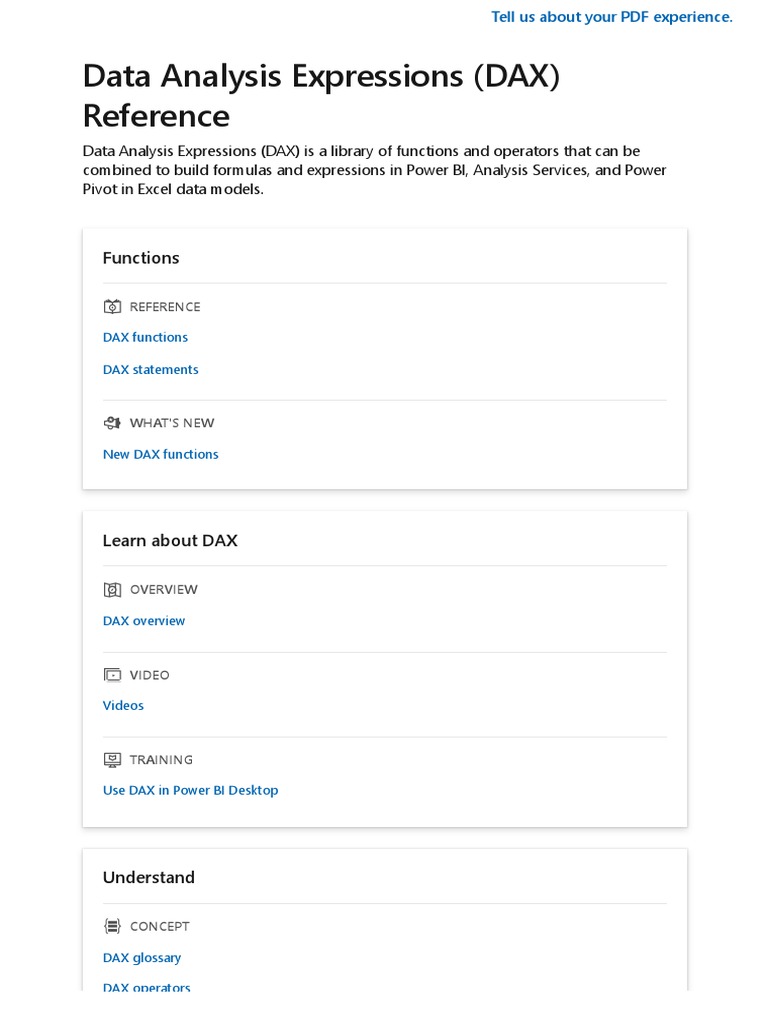768x1024 pixels.
Task: Click the Overview section icon
Action: click(x=112, y=590)
